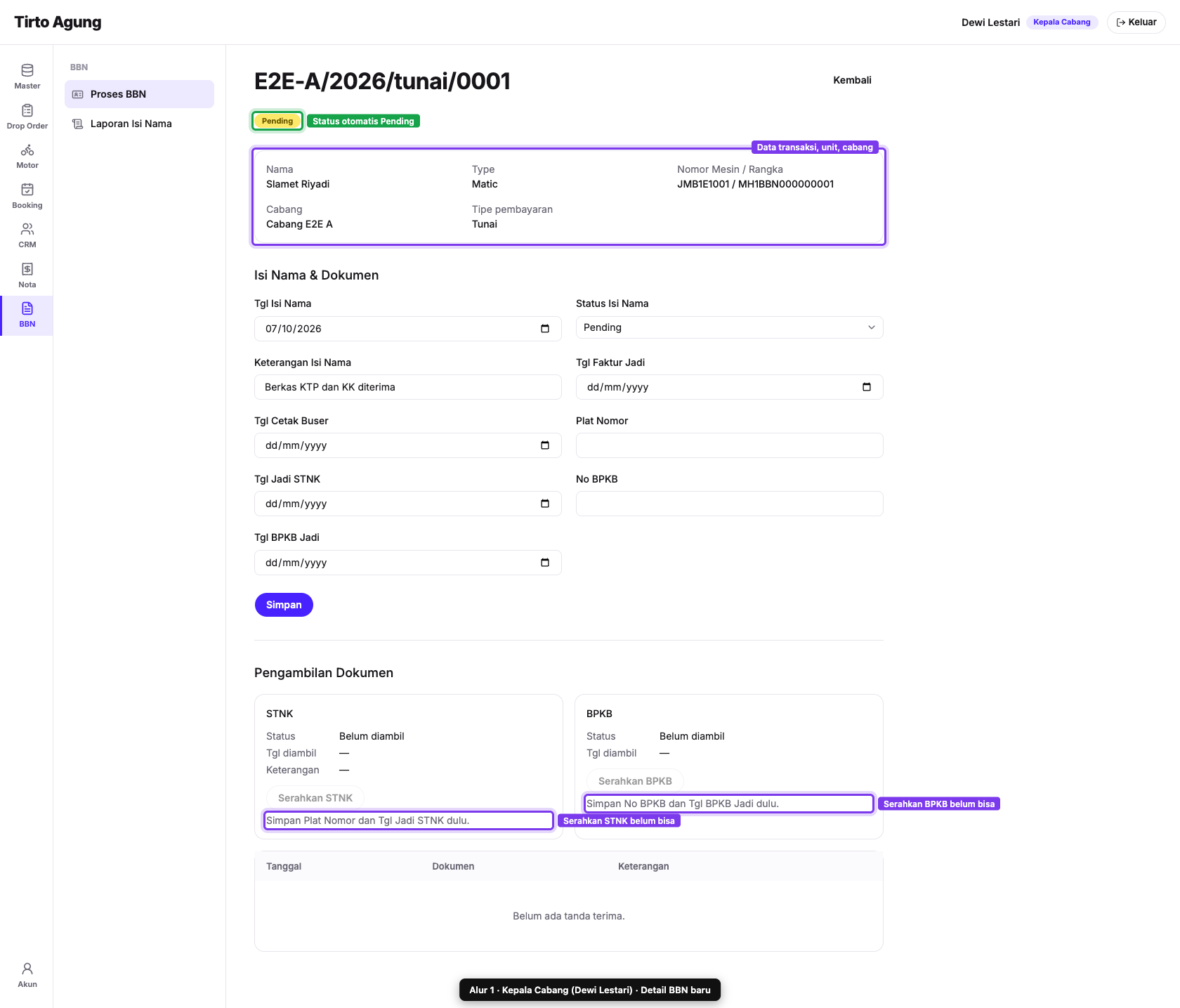Focus the Plat Nomor input field
Viewport: 1180px width, 1008px height.
pyautogui.click(x=729, y=445)
